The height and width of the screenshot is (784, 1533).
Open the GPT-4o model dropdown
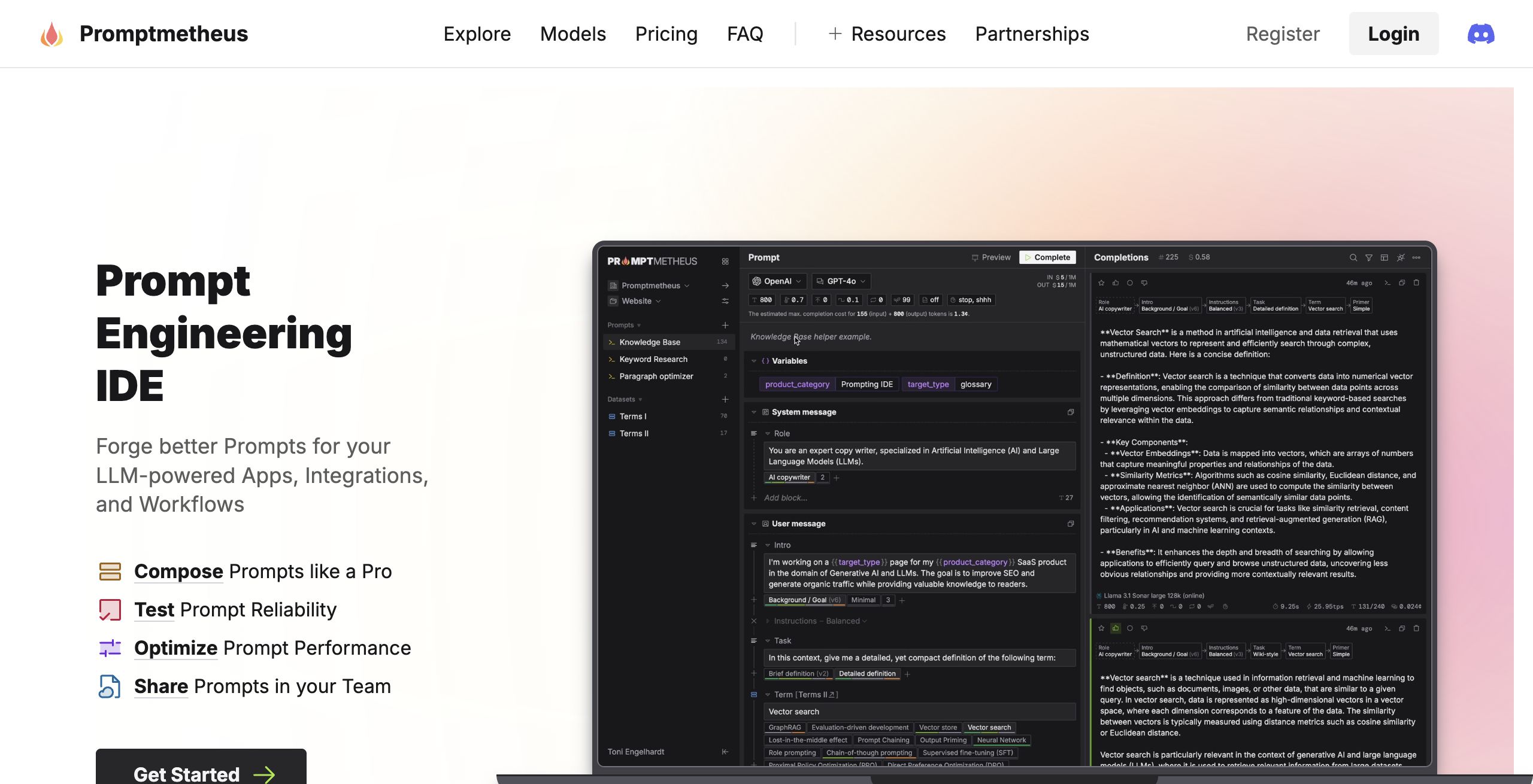coord(841,281)
